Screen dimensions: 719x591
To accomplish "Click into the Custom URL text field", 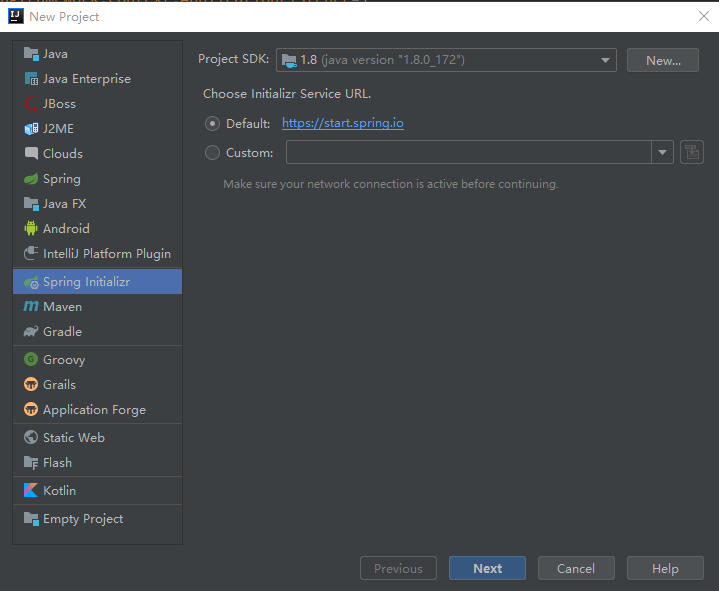I will tap(468, 152).
